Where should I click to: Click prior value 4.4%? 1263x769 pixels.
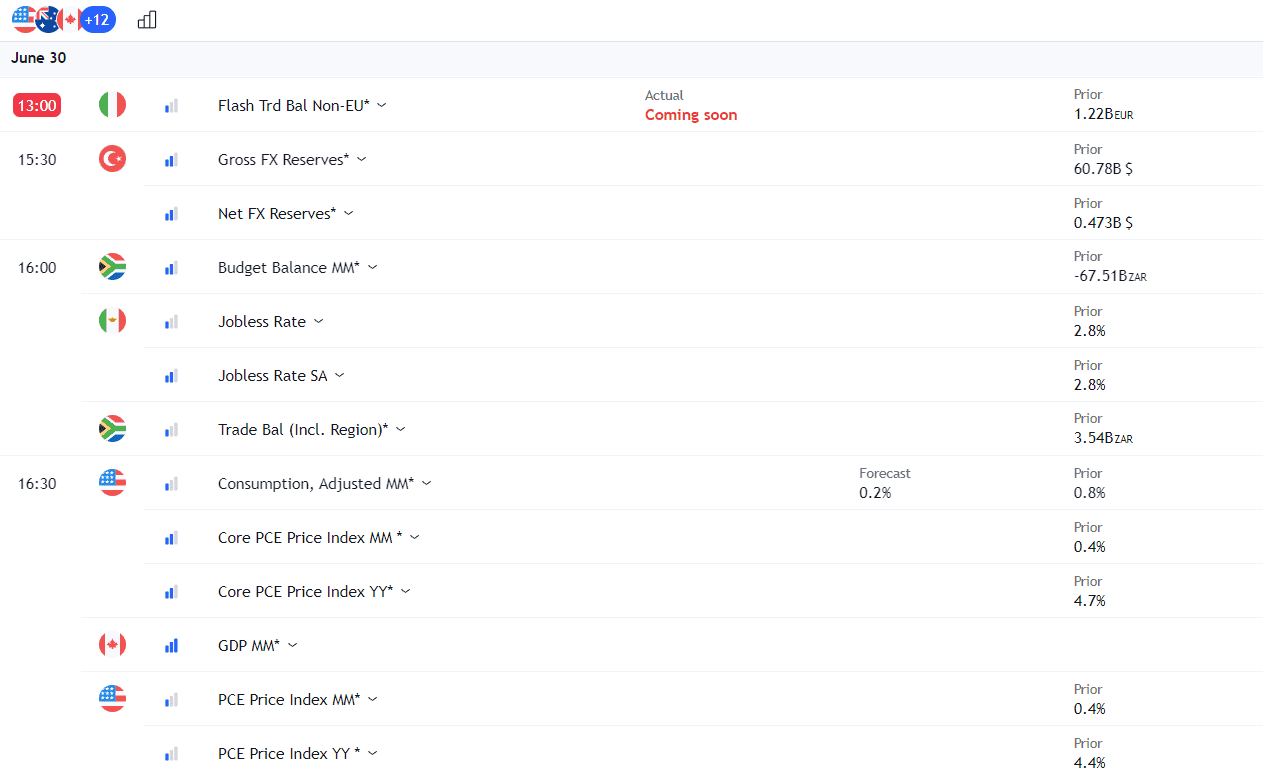(x=1090, y=763)
